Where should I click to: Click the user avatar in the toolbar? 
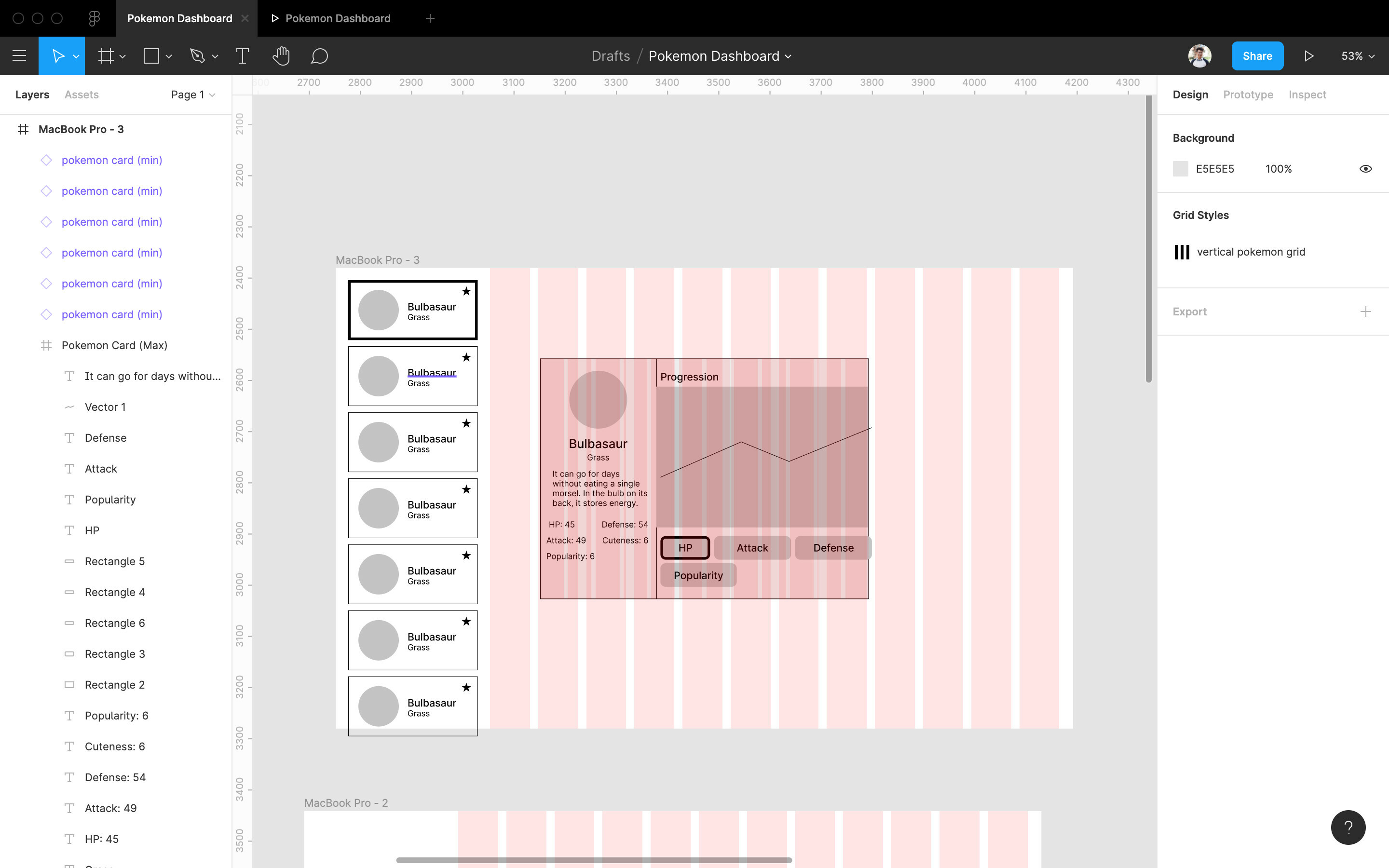pos(1199,55)
